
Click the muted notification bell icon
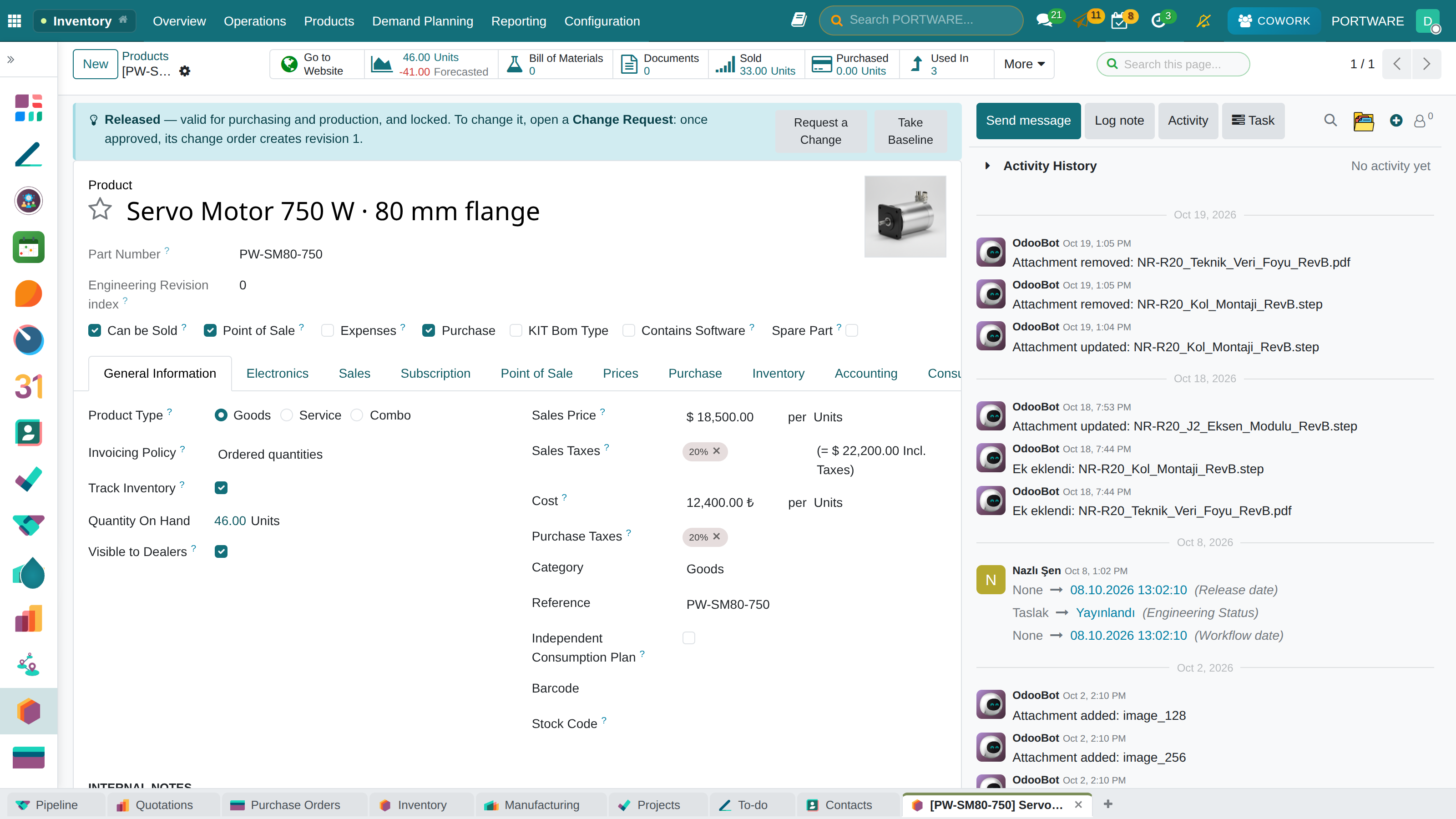(x=1203, y=21)
